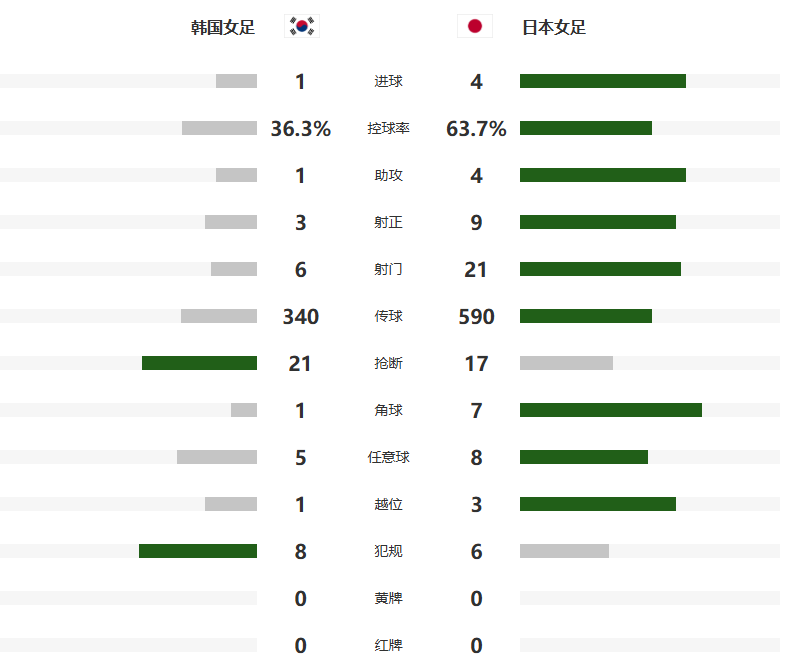Click Japan's 63.7% possession value
This screenshot has height=666, width=785.
pos(476,129)
